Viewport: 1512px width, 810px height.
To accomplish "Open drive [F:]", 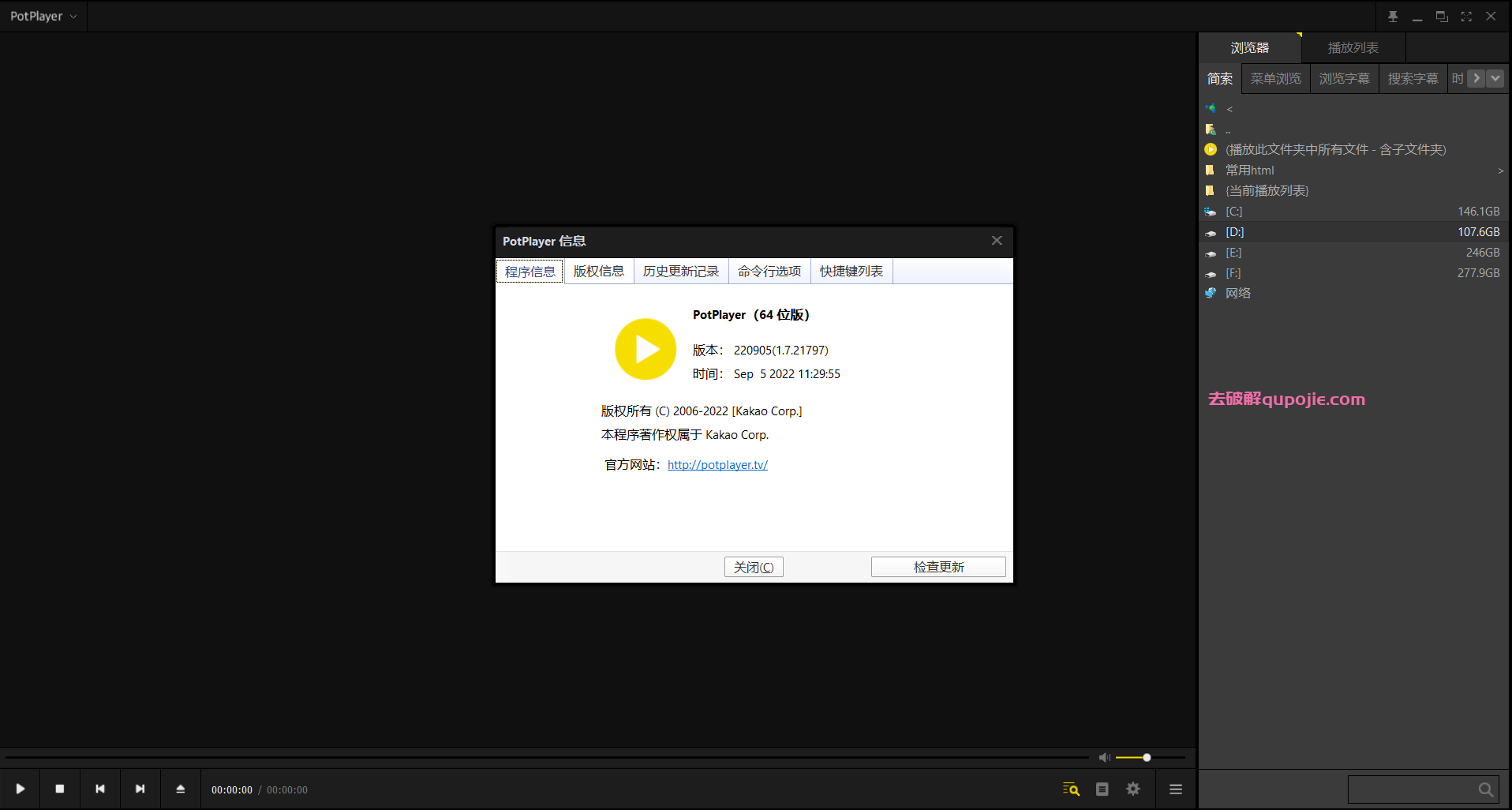I will [1353, 273].
